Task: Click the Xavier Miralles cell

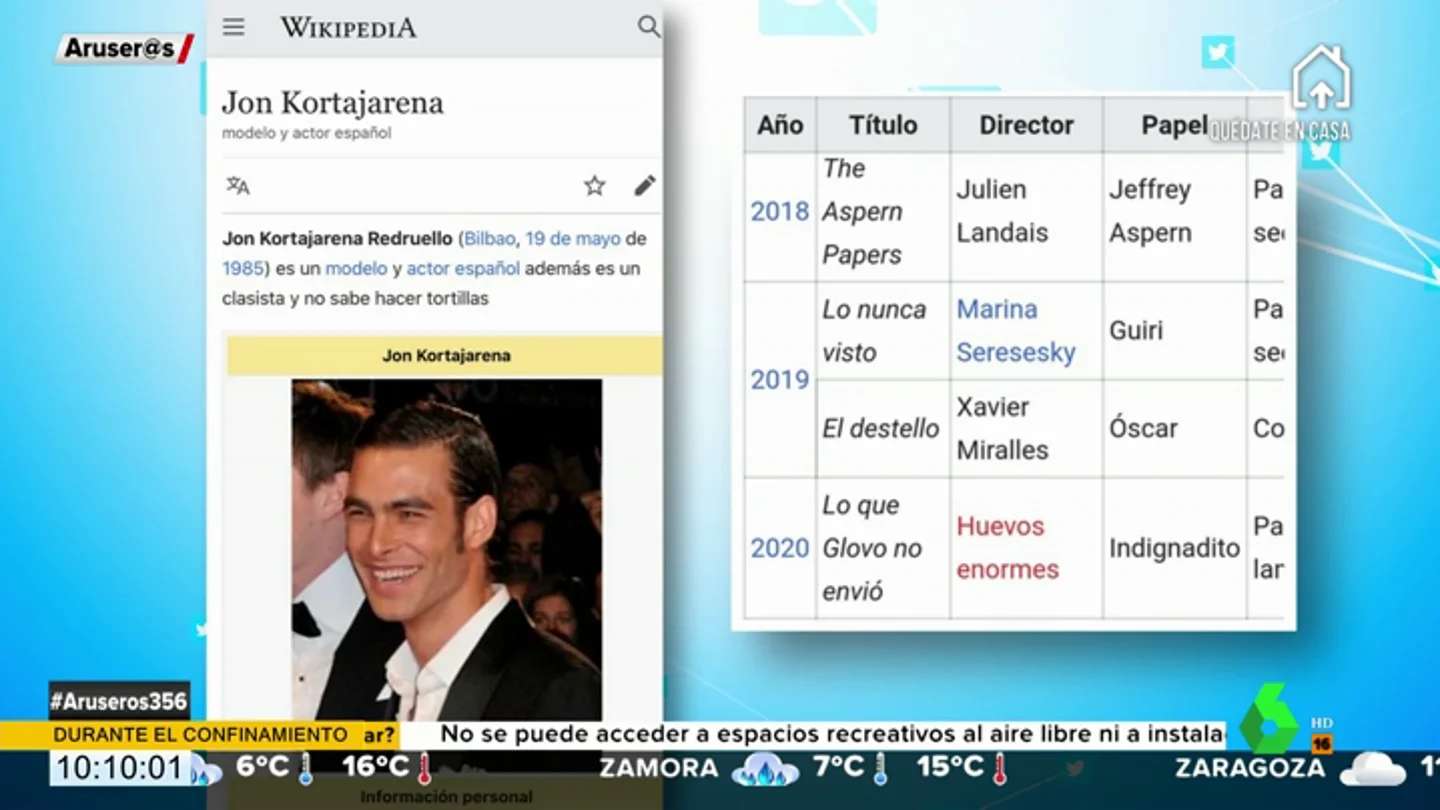Action: (x=1026, y=428)
